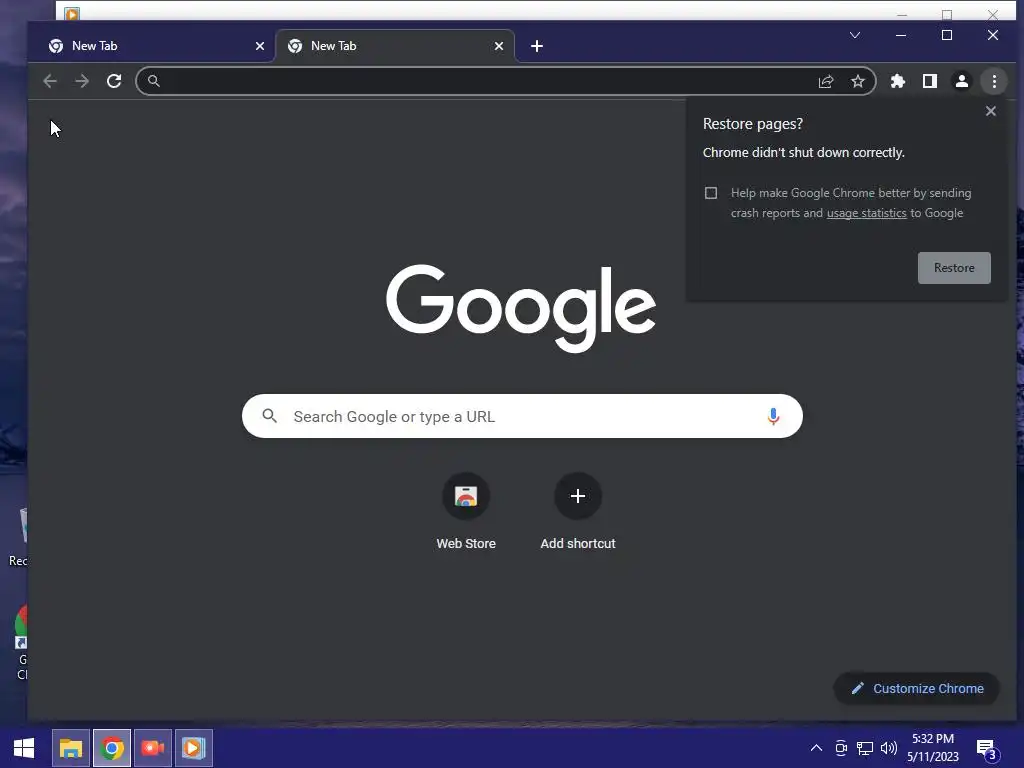
Task: Open the Windows Start menu
Action: pyautogui.click(x=24, y=748)
